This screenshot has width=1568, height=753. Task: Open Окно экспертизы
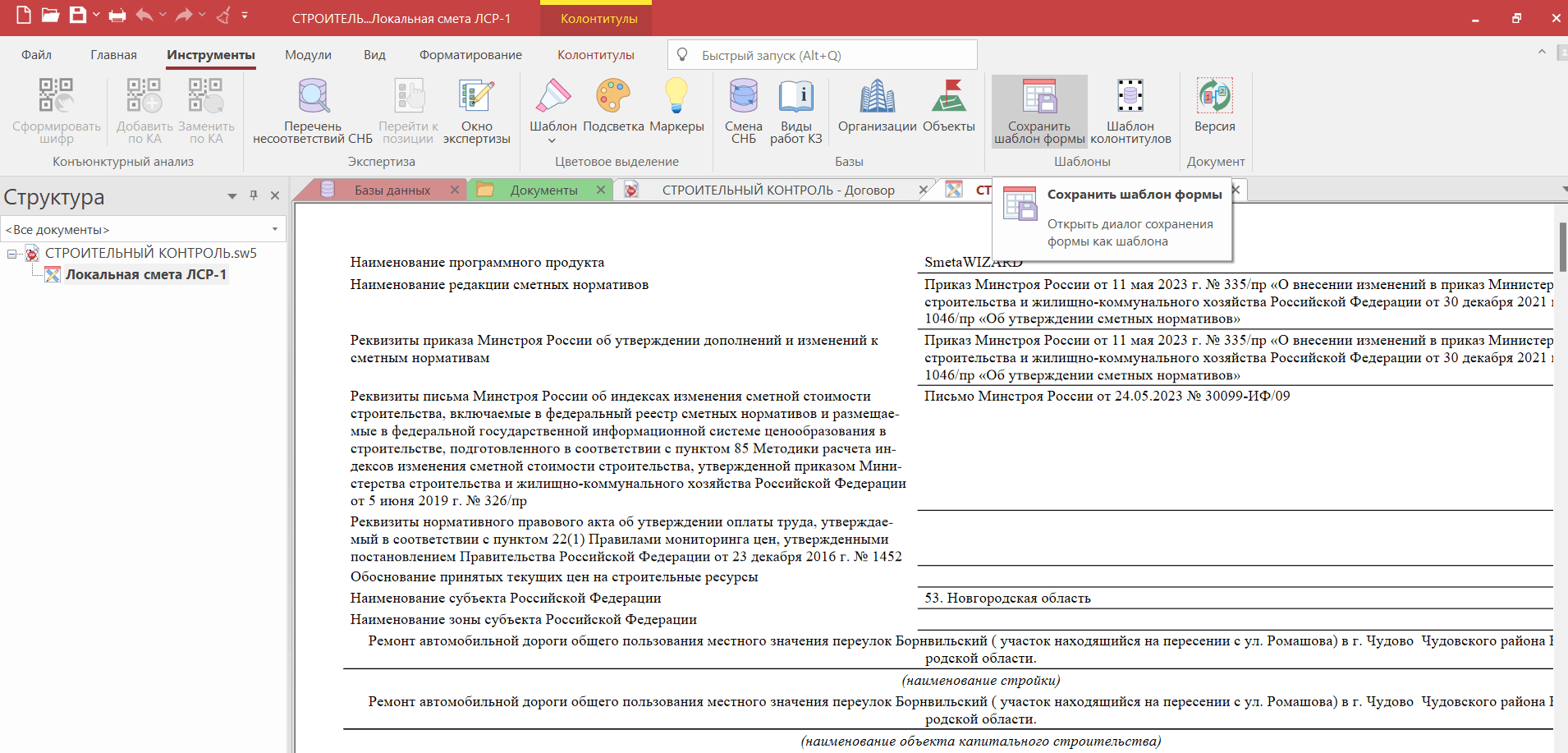point(477,111)
